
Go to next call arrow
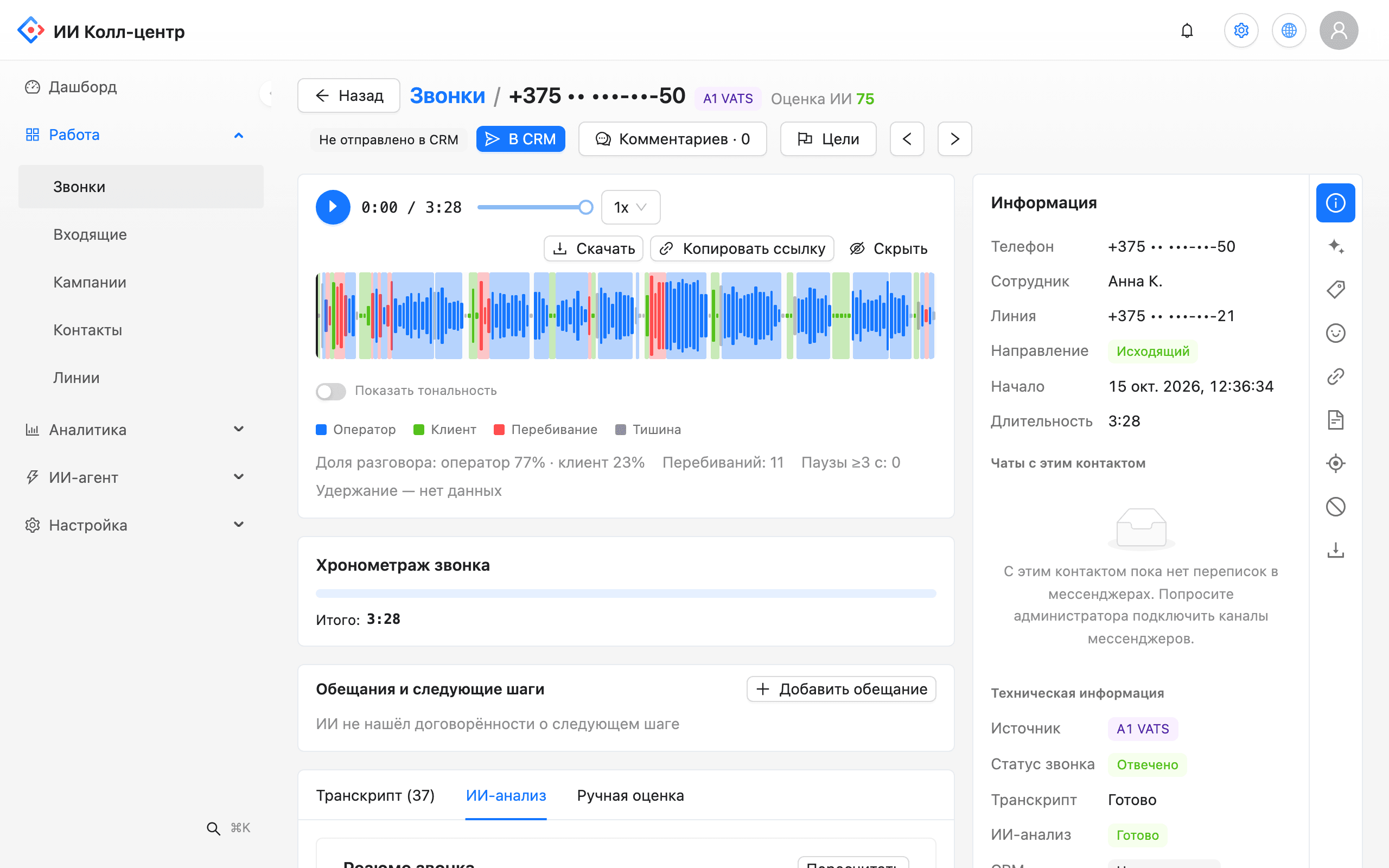click(x=954, y=139)
